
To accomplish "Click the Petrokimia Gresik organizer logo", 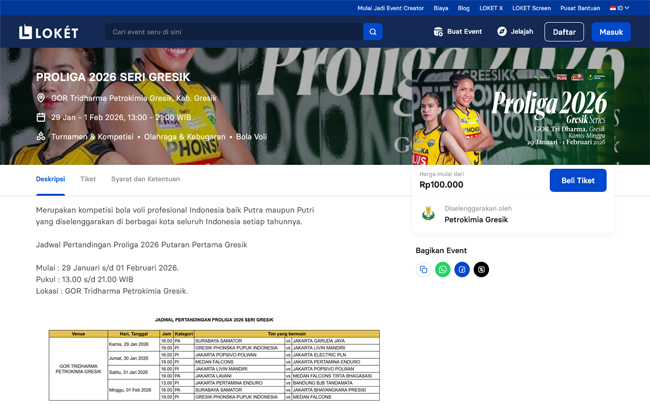I will point(428,214).
